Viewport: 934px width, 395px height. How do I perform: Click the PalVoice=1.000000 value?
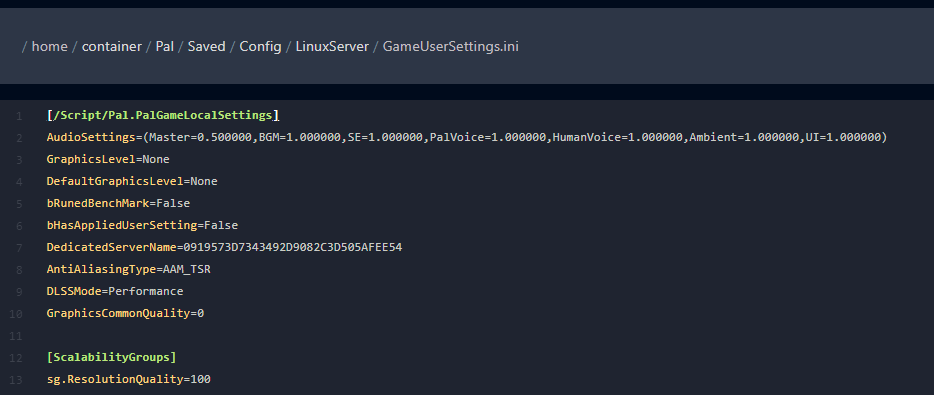tap(488, 137)
